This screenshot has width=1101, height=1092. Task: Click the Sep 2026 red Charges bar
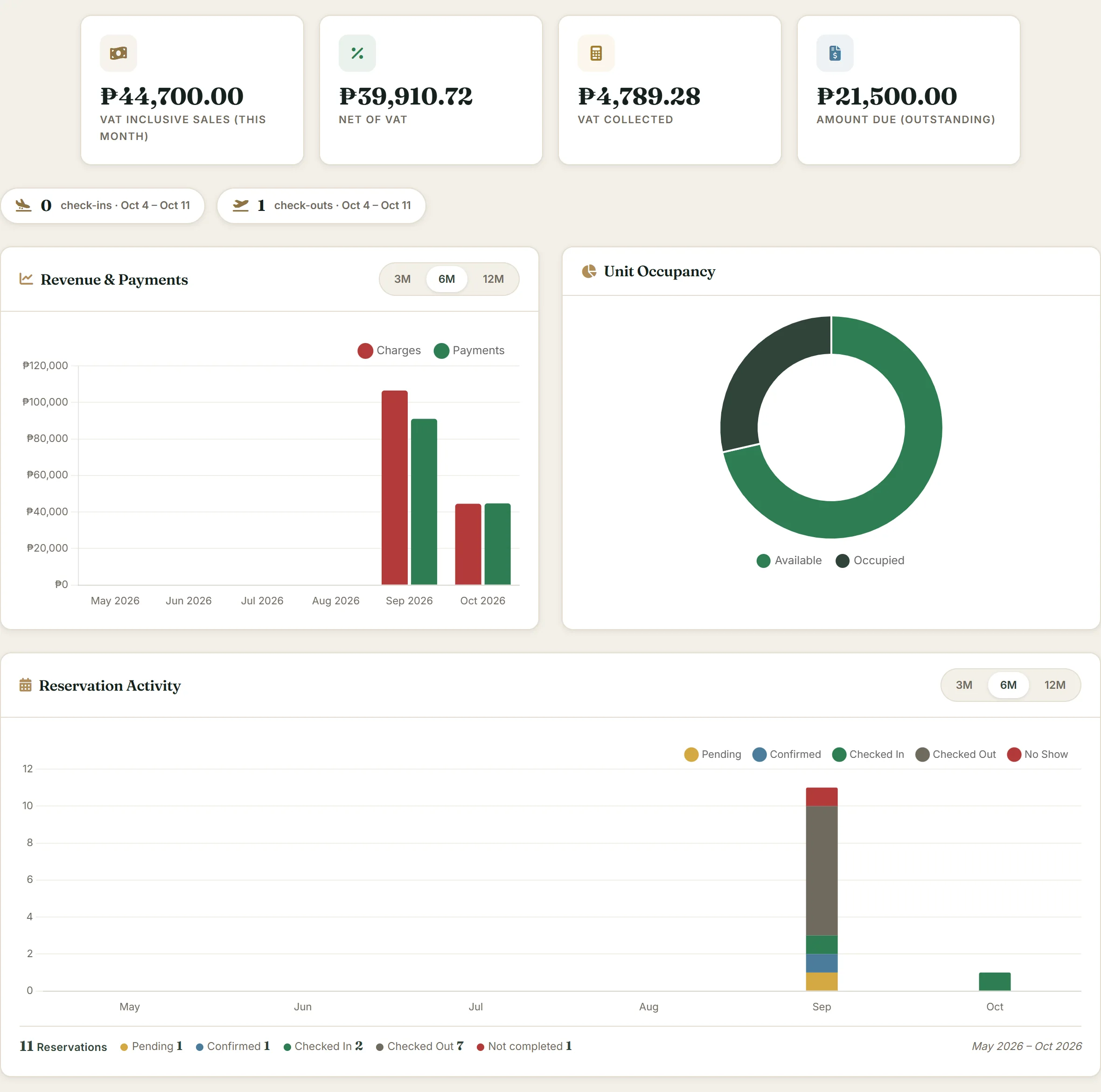tap(394, 487)
